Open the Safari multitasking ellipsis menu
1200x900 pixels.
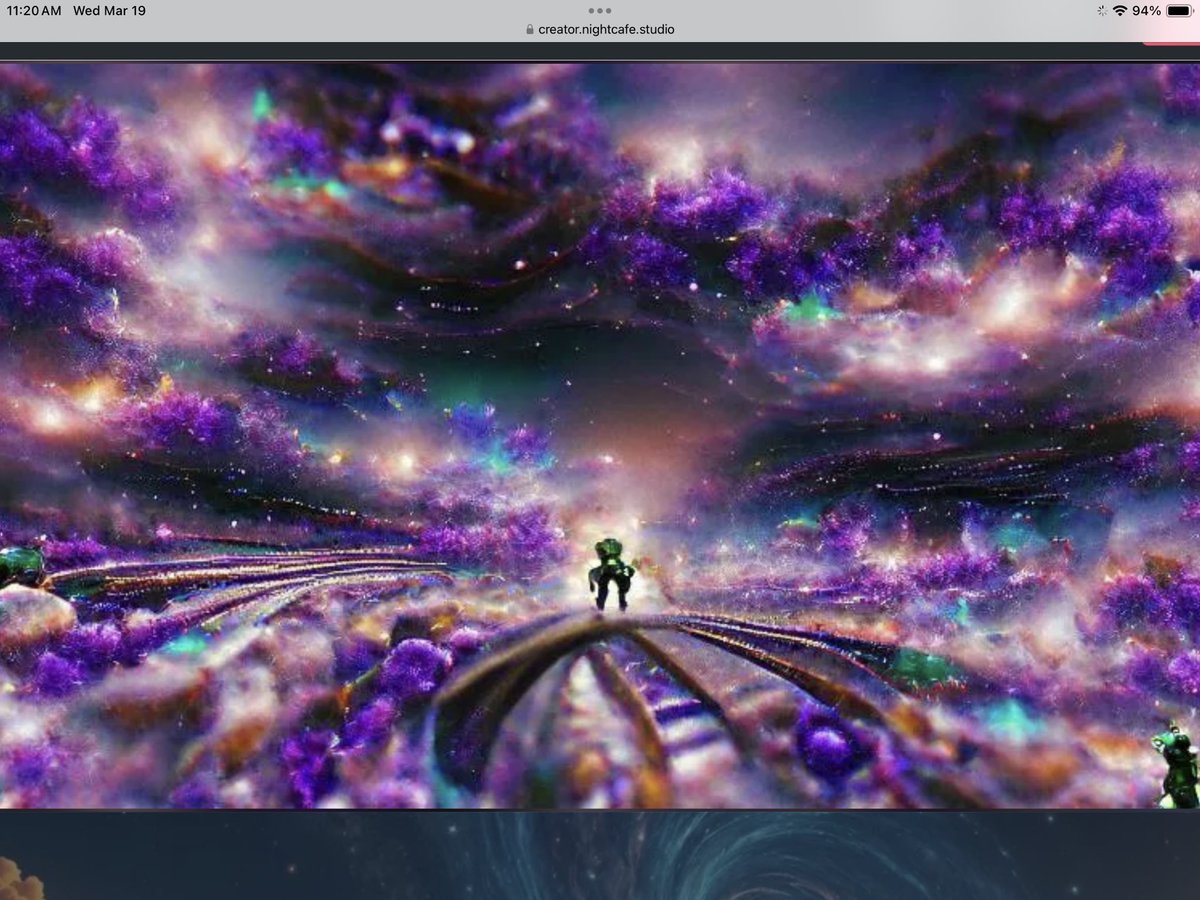coord(599,10)
